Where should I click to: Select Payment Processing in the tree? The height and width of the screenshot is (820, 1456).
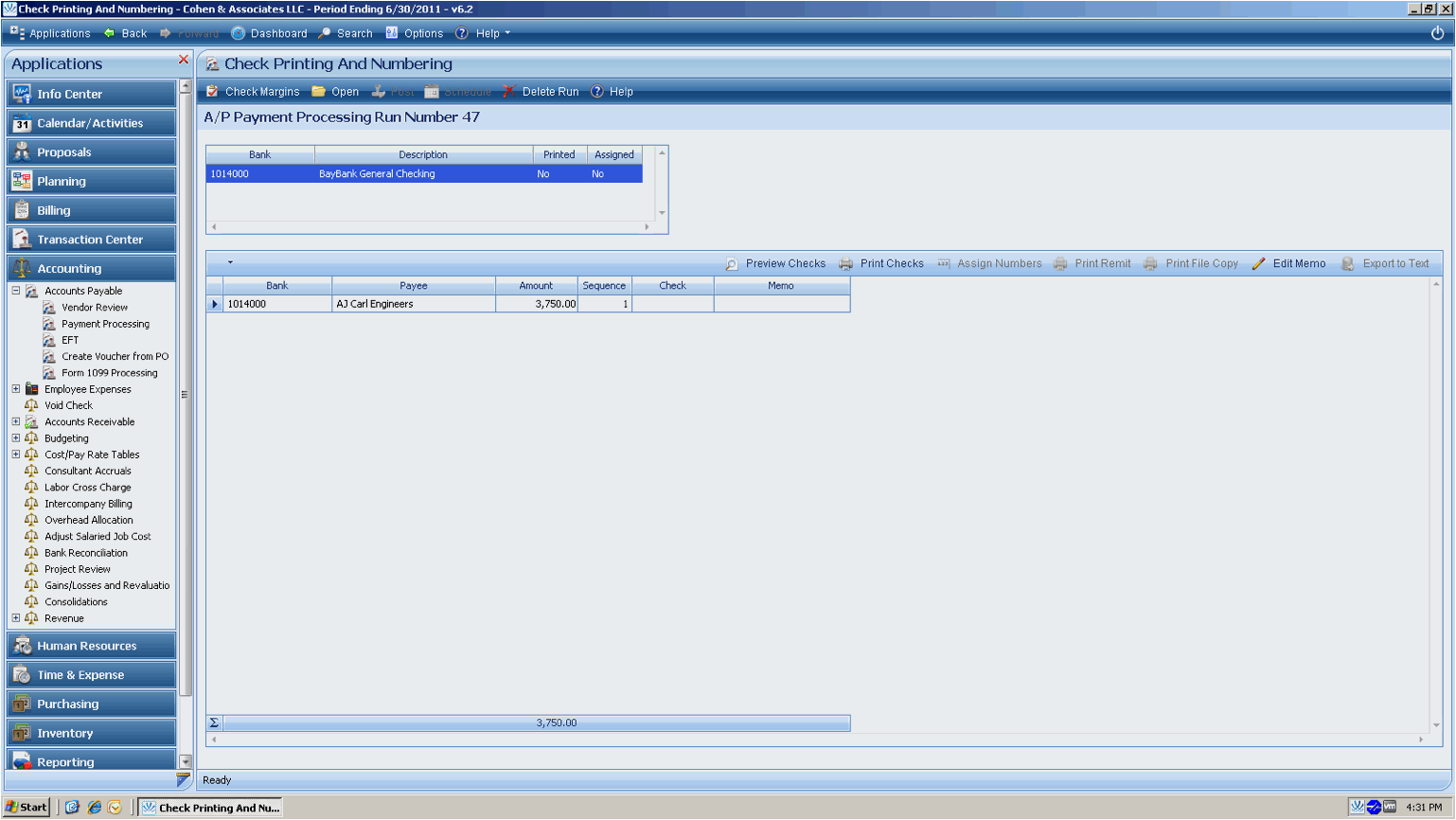(x=105, y=324)
